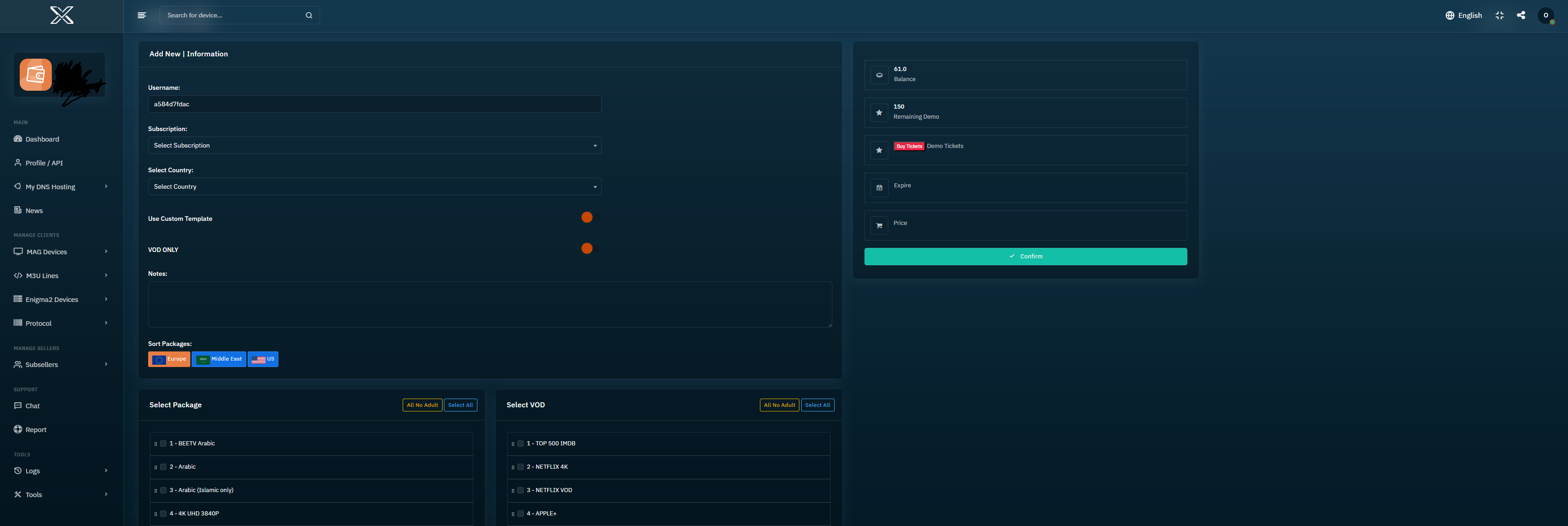Check the 2 - NETFLIX 4K VOD
This screenshot has width=1568, height=526.
point(521,467)
